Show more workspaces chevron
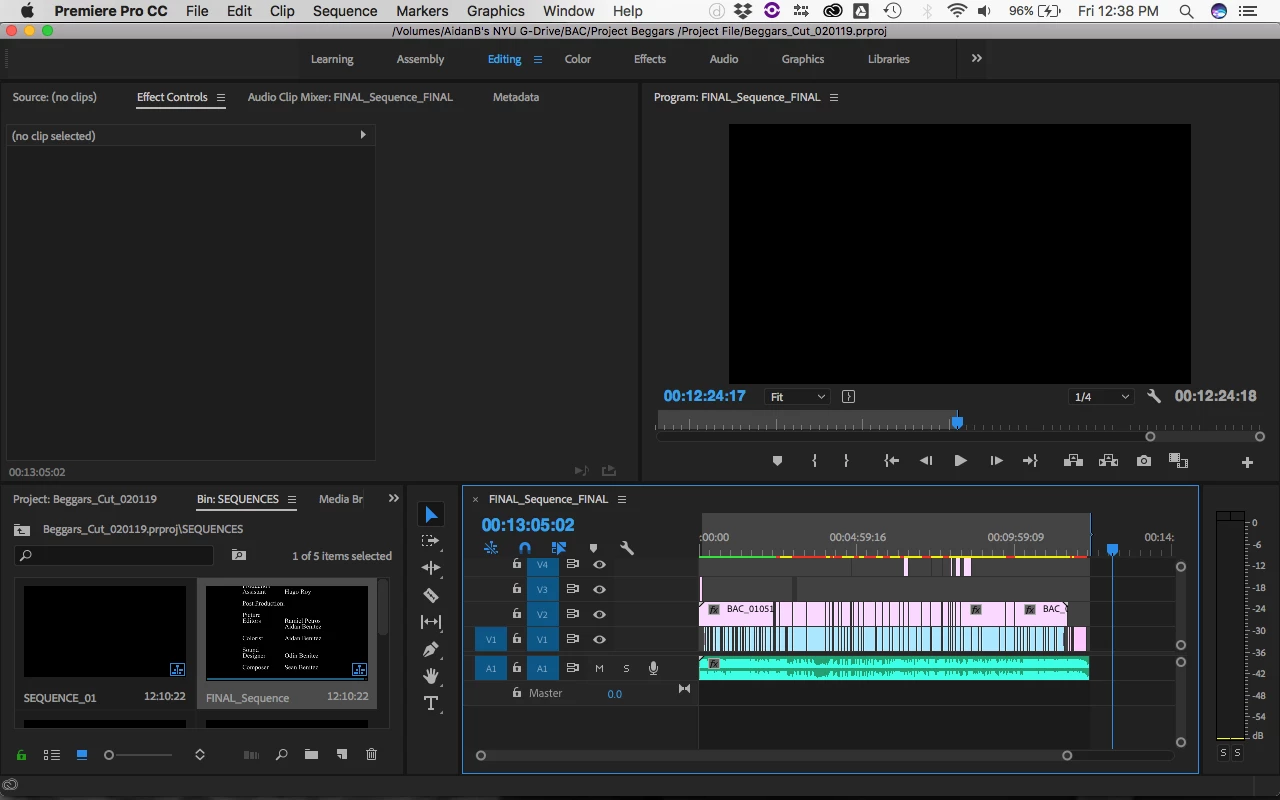The height and width of the screenshot is (800, 1280). coord(976,58)
